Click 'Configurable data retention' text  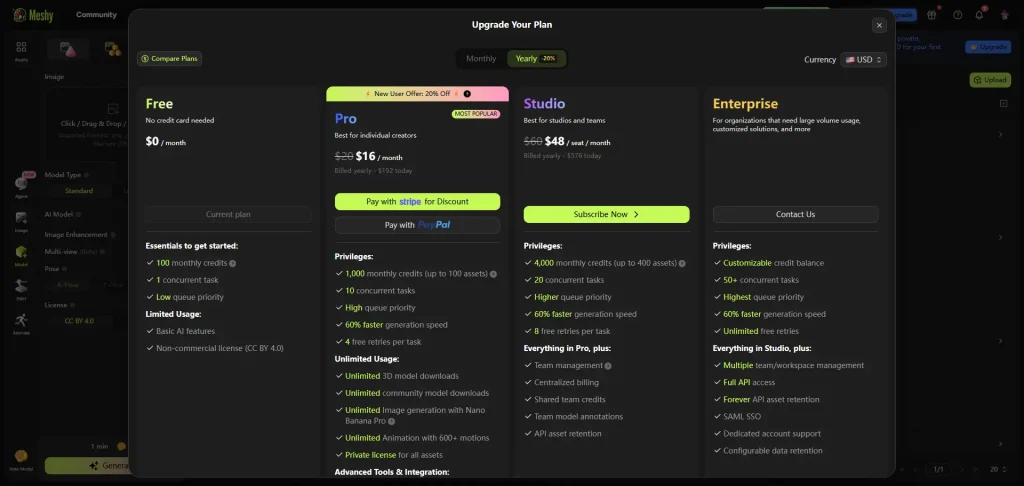pyautogui.click(x=773, y=451)
